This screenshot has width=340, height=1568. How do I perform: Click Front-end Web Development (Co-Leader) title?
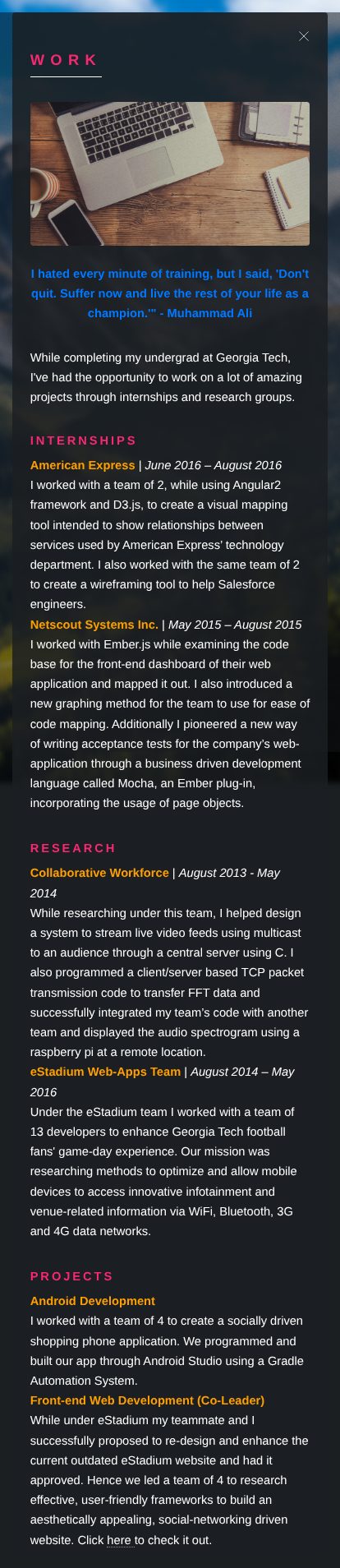147,1400
